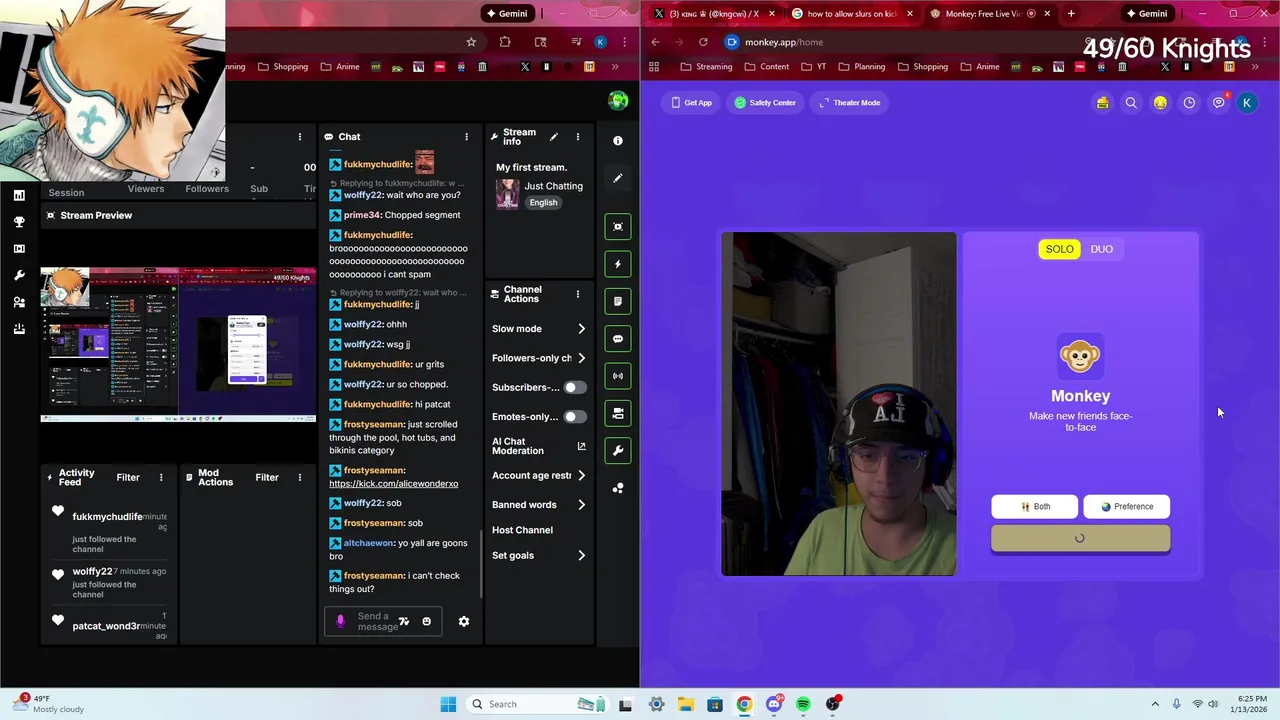Screen dimensions: 1280x720
Task: Open the Monkey profile avatar K
Action: tap(1247, 103)
